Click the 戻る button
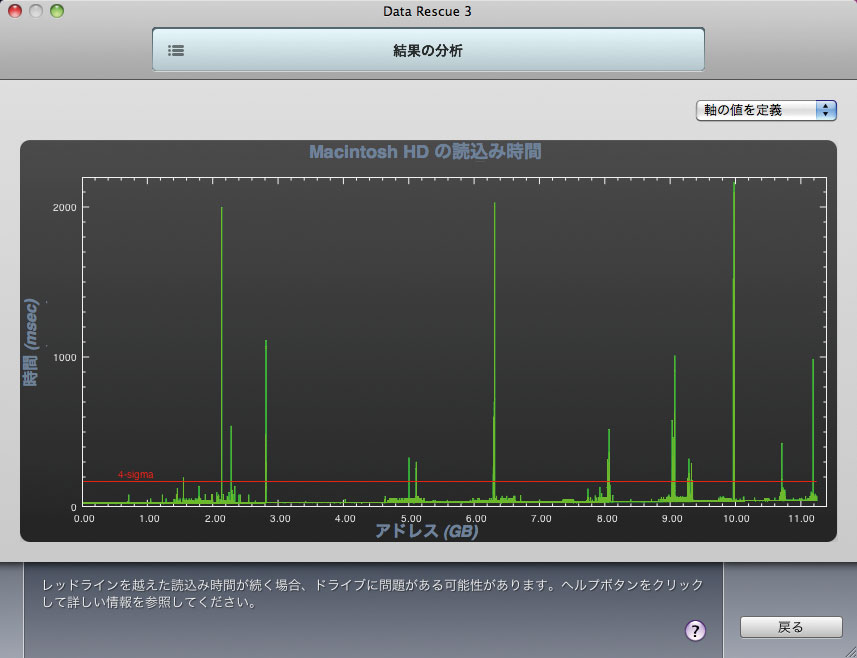 pyautogui.click(x=791, y=627)
